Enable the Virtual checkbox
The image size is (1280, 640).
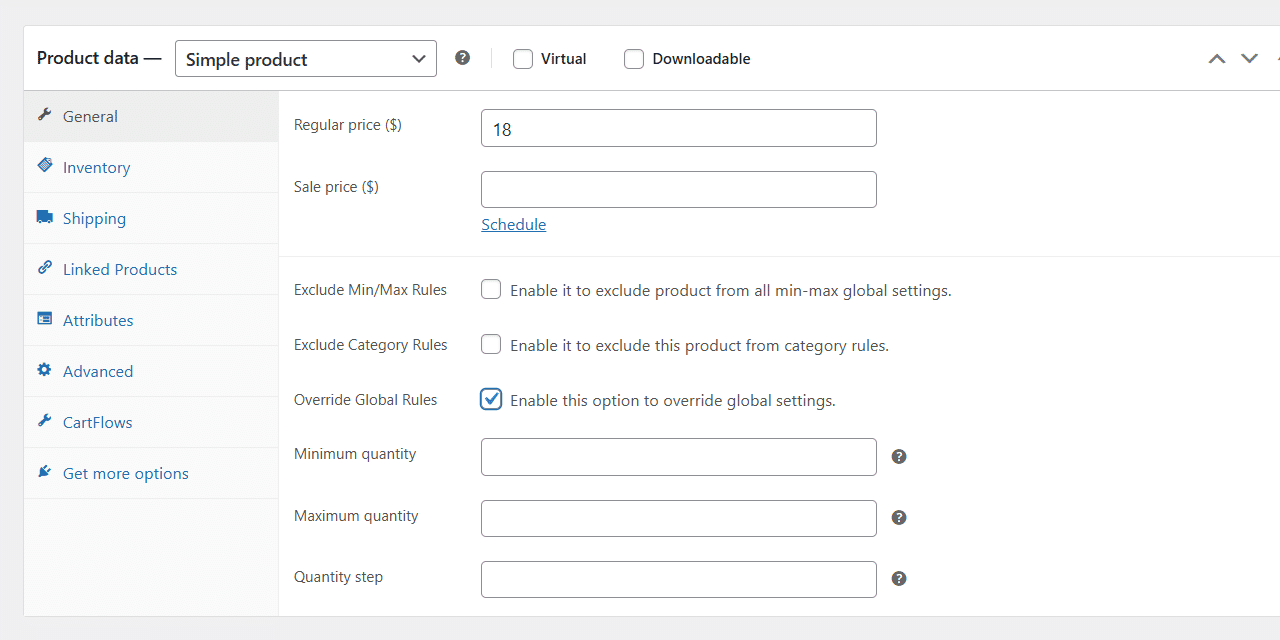point(523,59)
